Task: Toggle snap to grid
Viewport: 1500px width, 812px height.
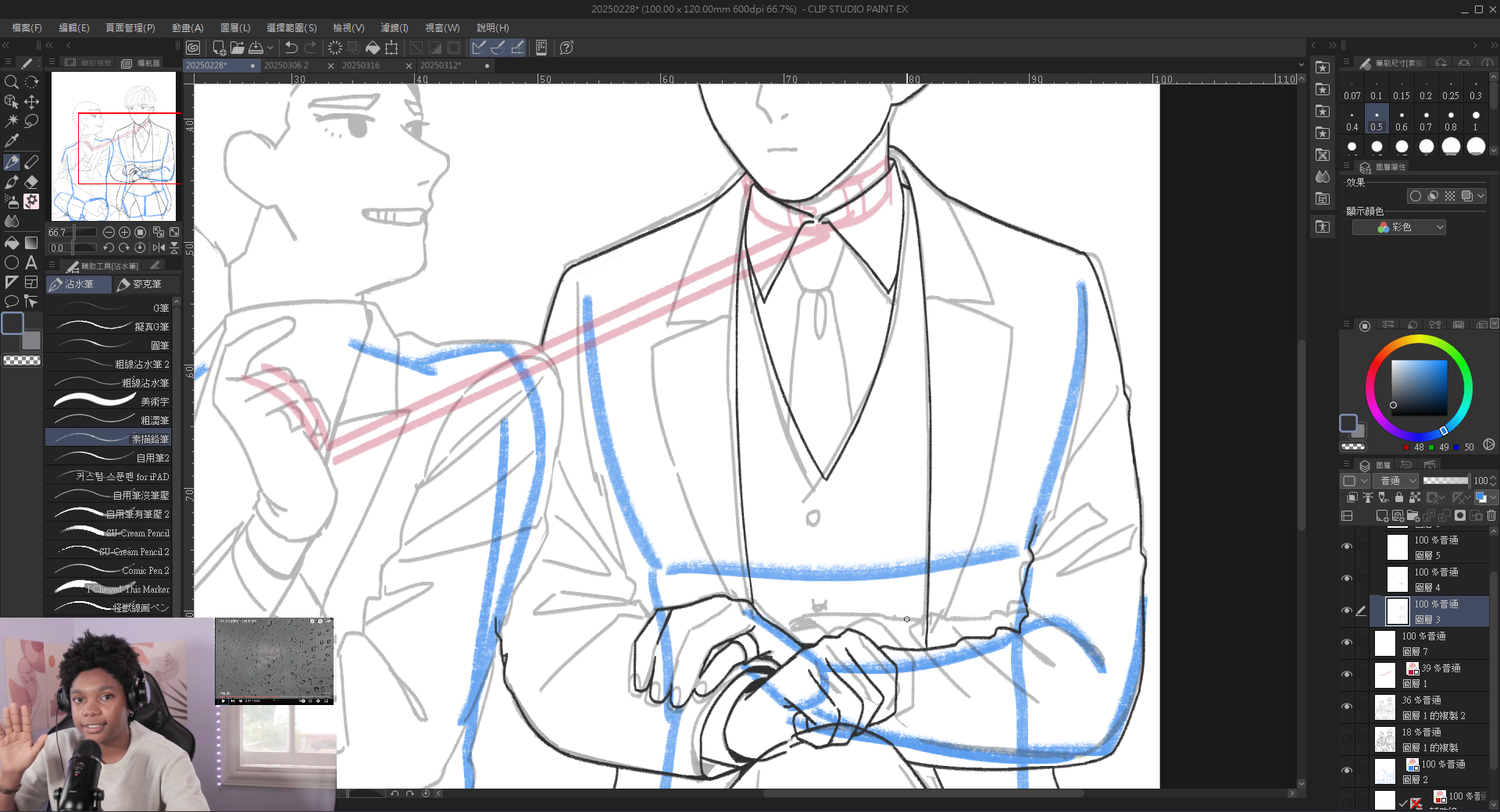Action: tap(517, 48)
